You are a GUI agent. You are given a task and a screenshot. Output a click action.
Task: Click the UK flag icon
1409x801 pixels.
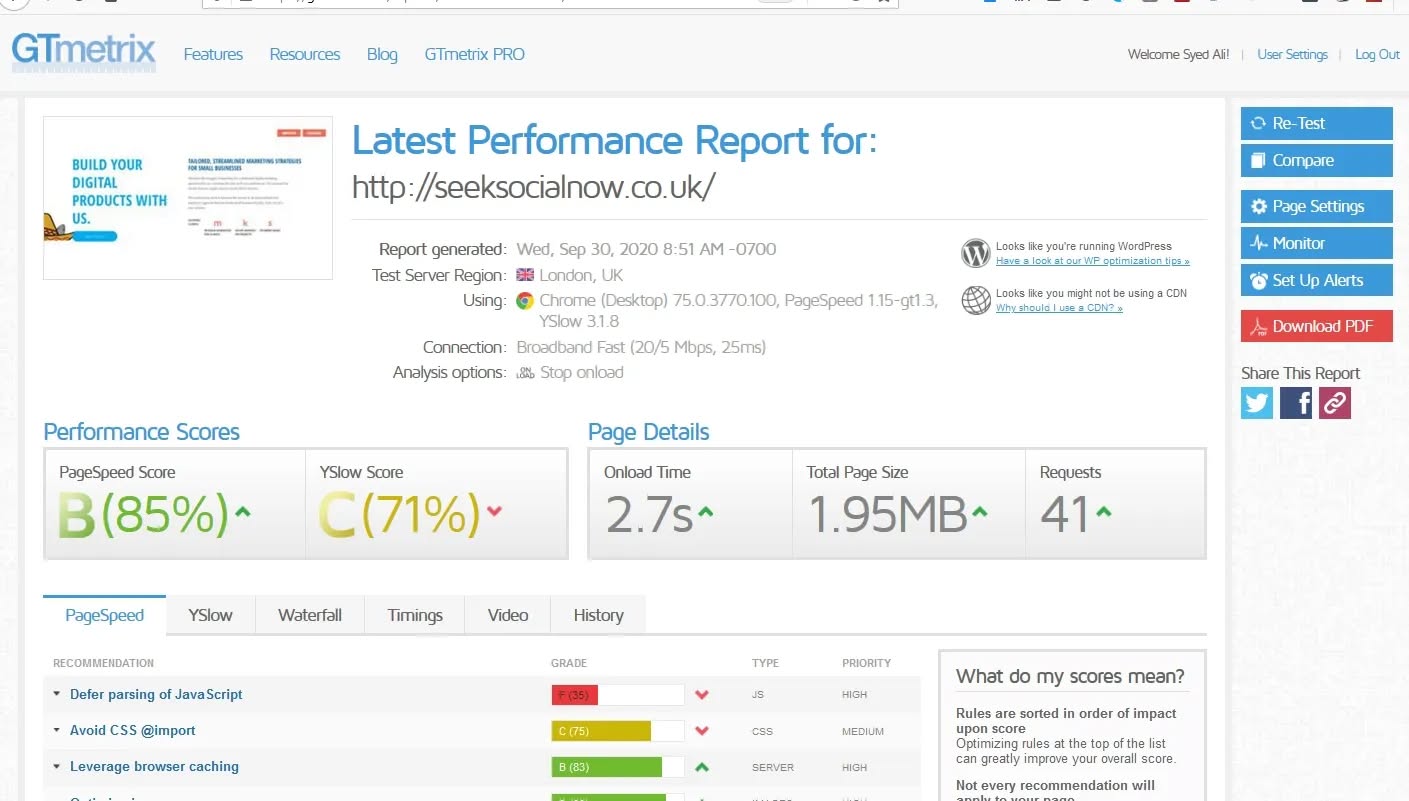[525, 275]
